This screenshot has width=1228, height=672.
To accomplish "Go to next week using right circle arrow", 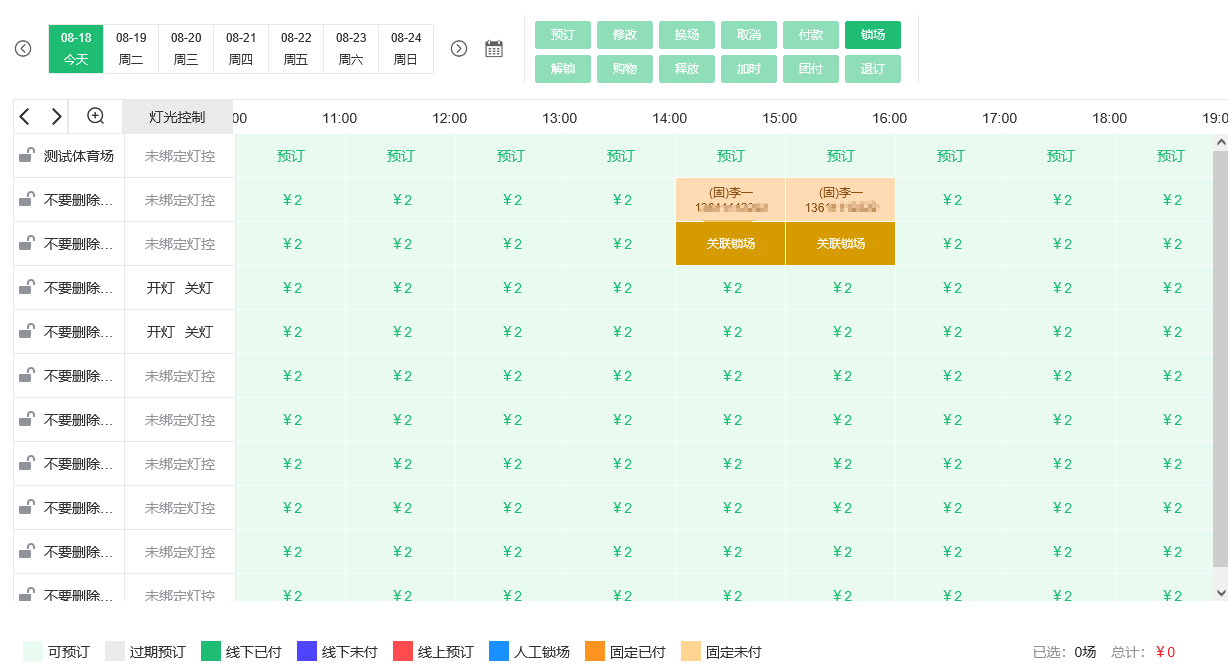I will [x=459, y=49].
